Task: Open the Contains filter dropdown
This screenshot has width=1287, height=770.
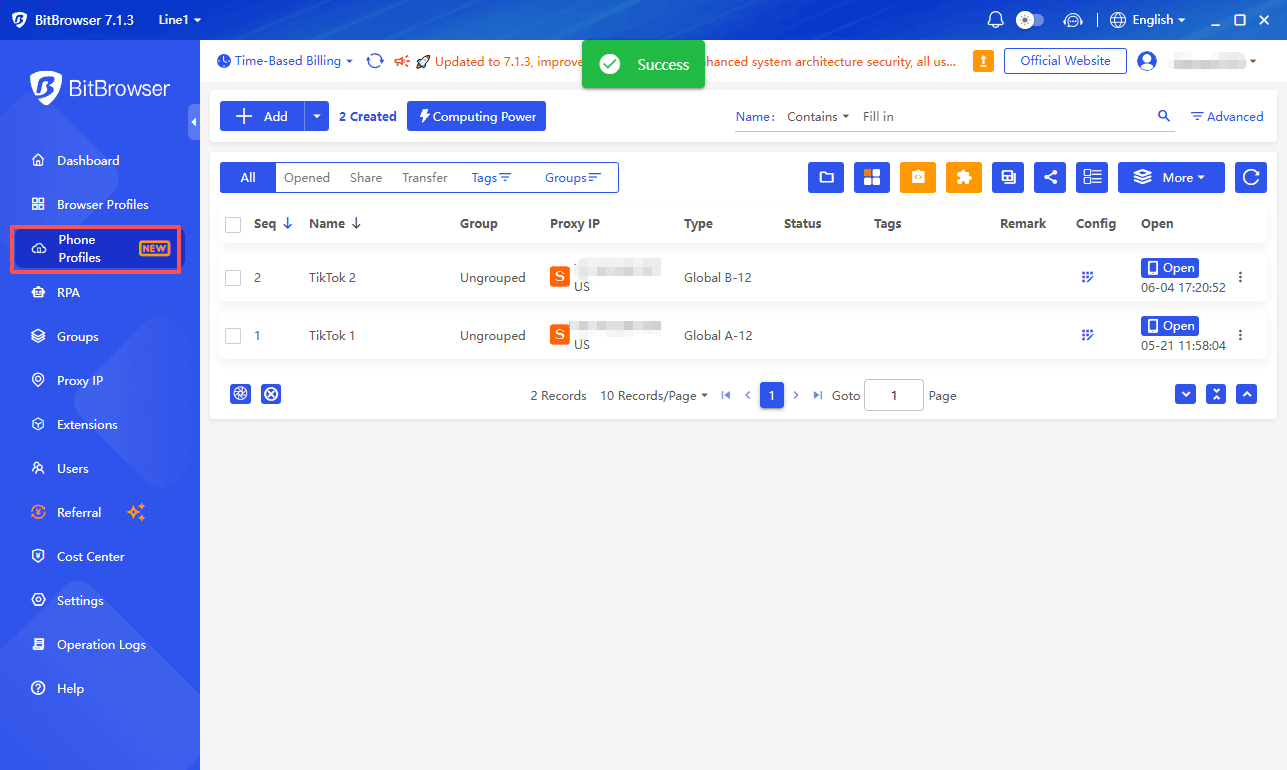Action: click(818, 116)
